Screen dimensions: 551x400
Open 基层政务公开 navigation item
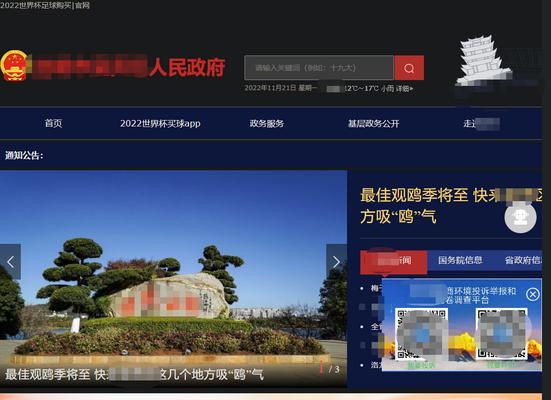(x=374, y=123)
